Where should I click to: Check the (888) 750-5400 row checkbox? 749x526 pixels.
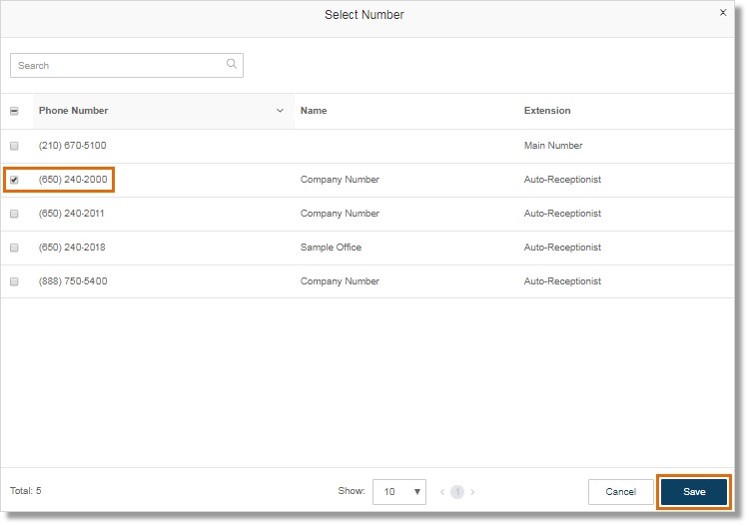click(14, 281)
